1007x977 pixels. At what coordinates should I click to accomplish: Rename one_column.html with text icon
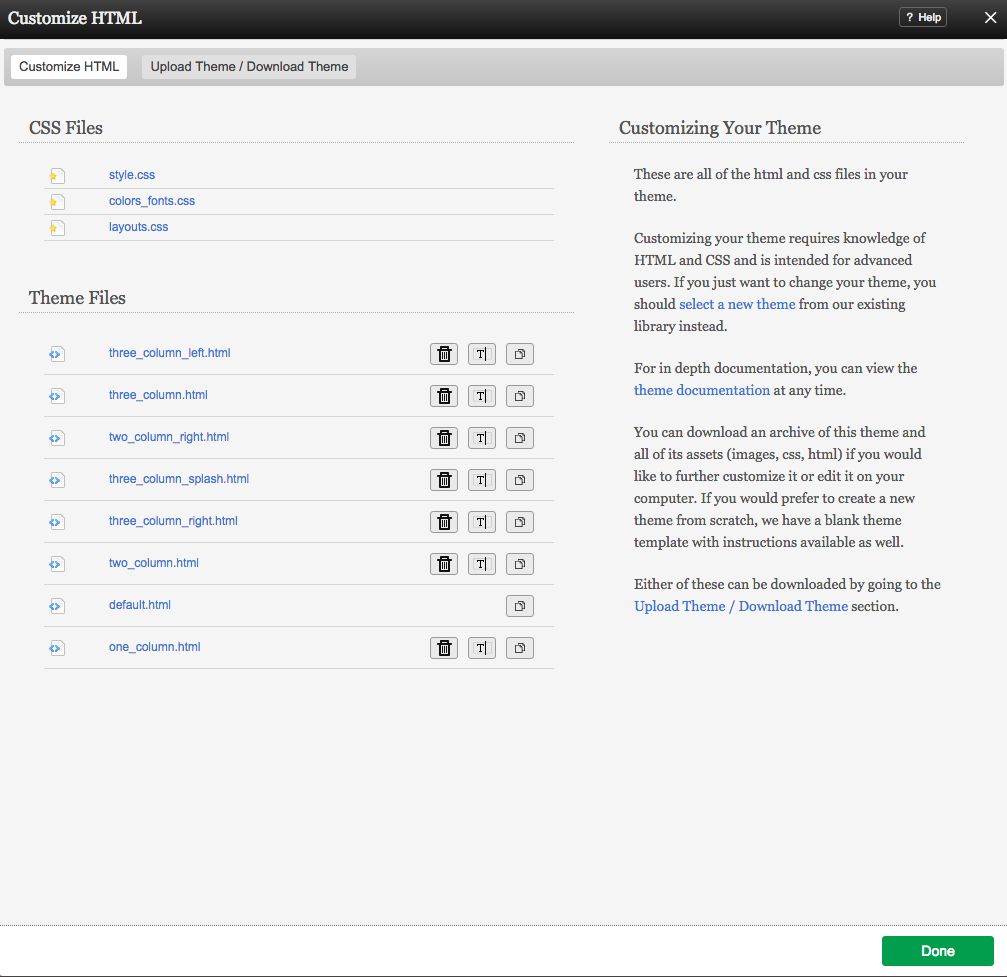(482, 648)
